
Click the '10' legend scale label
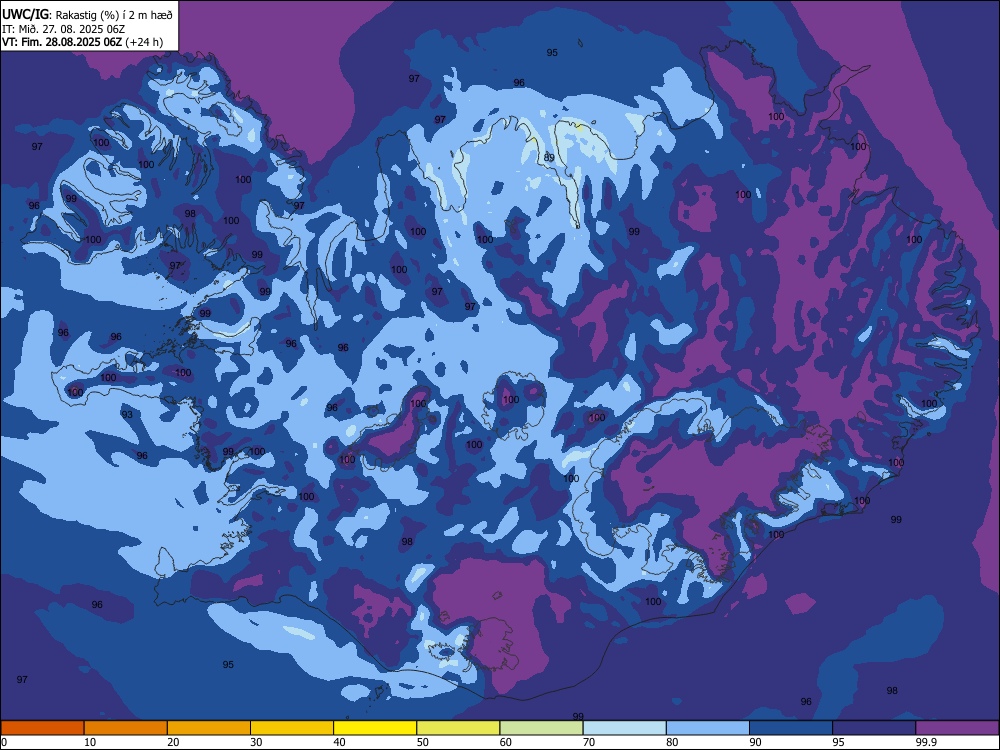[x=90, y=742]
